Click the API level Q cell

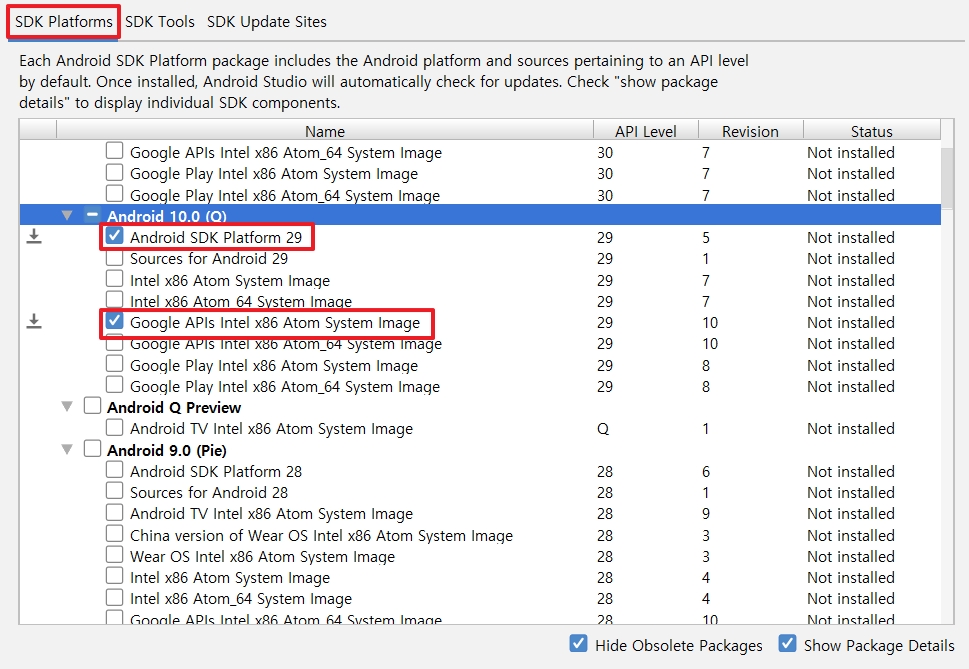tap(603, 429)
